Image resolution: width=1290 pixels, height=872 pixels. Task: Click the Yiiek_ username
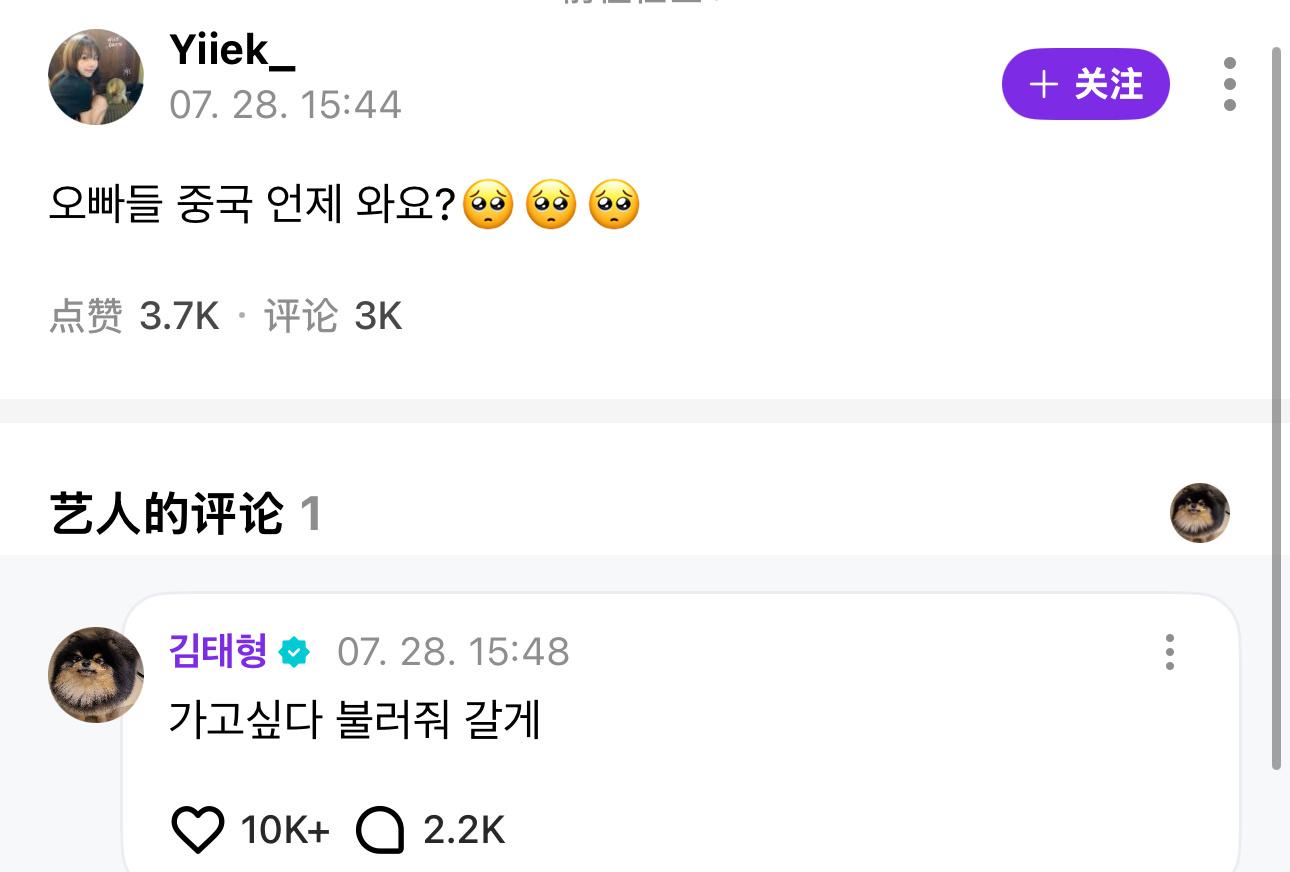[232, 49]
